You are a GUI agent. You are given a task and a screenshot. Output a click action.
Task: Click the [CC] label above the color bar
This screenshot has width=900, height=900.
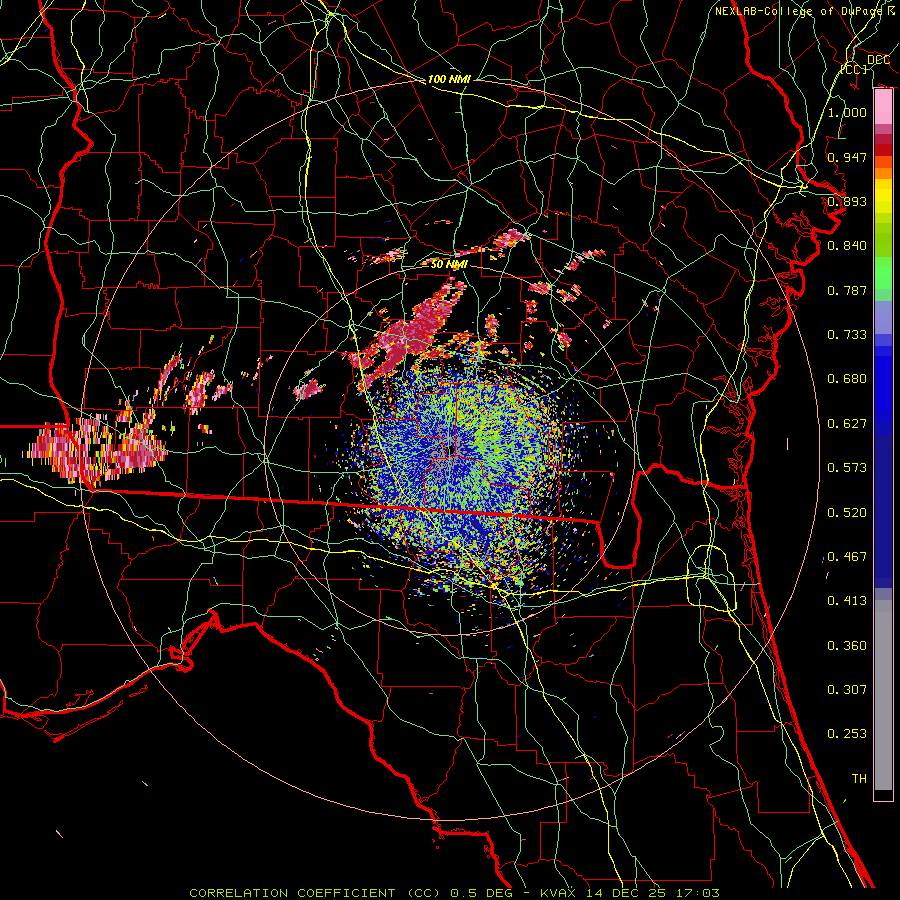(x=854, y=69)
